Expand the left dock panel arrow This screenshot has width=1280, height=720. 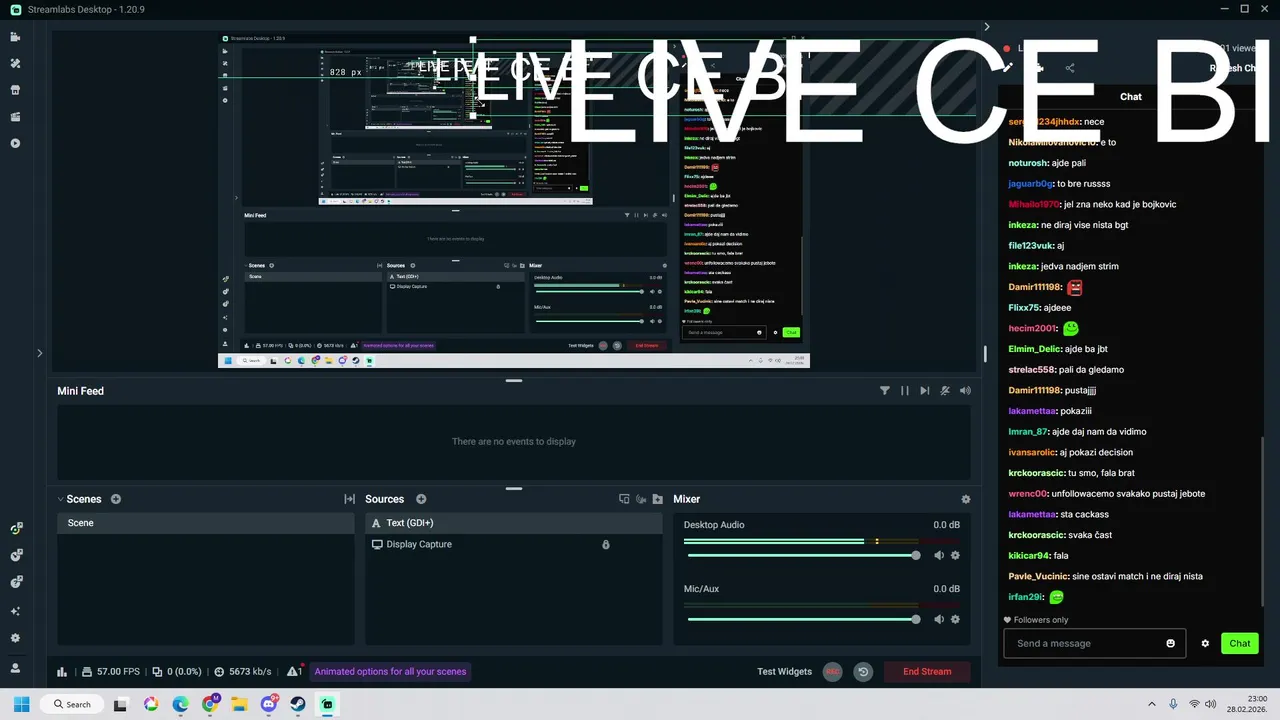tap(40, 353)
